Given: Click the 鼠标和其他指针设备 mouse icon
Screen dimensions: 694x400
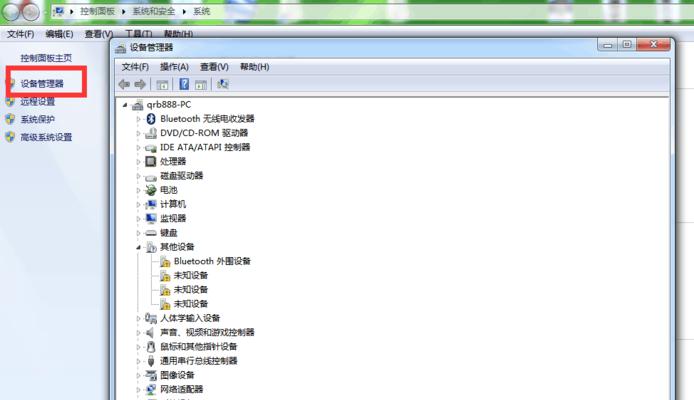Looking at the screenshot, I should tap(151, 346).
